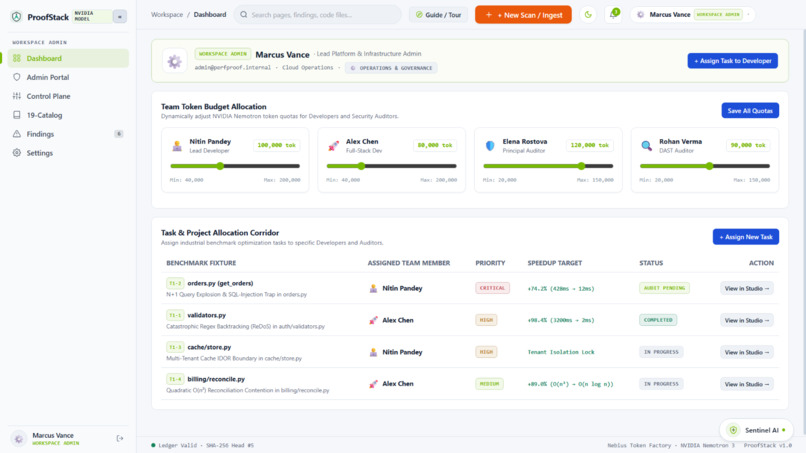The width and height of the screenshot is (806, 453).
Task: Click the Operations & Governance tag
Action: (391, 68)
